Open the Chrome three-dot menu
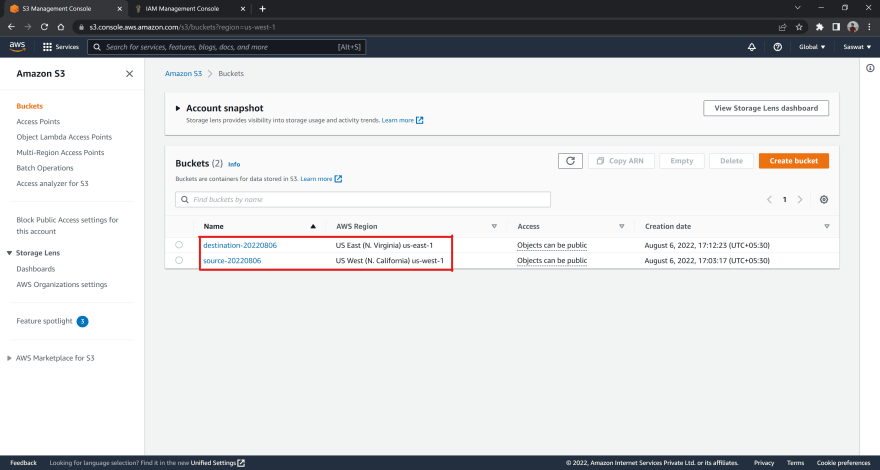The height and width of the screenshot is (470, 880). click(869, 27)
